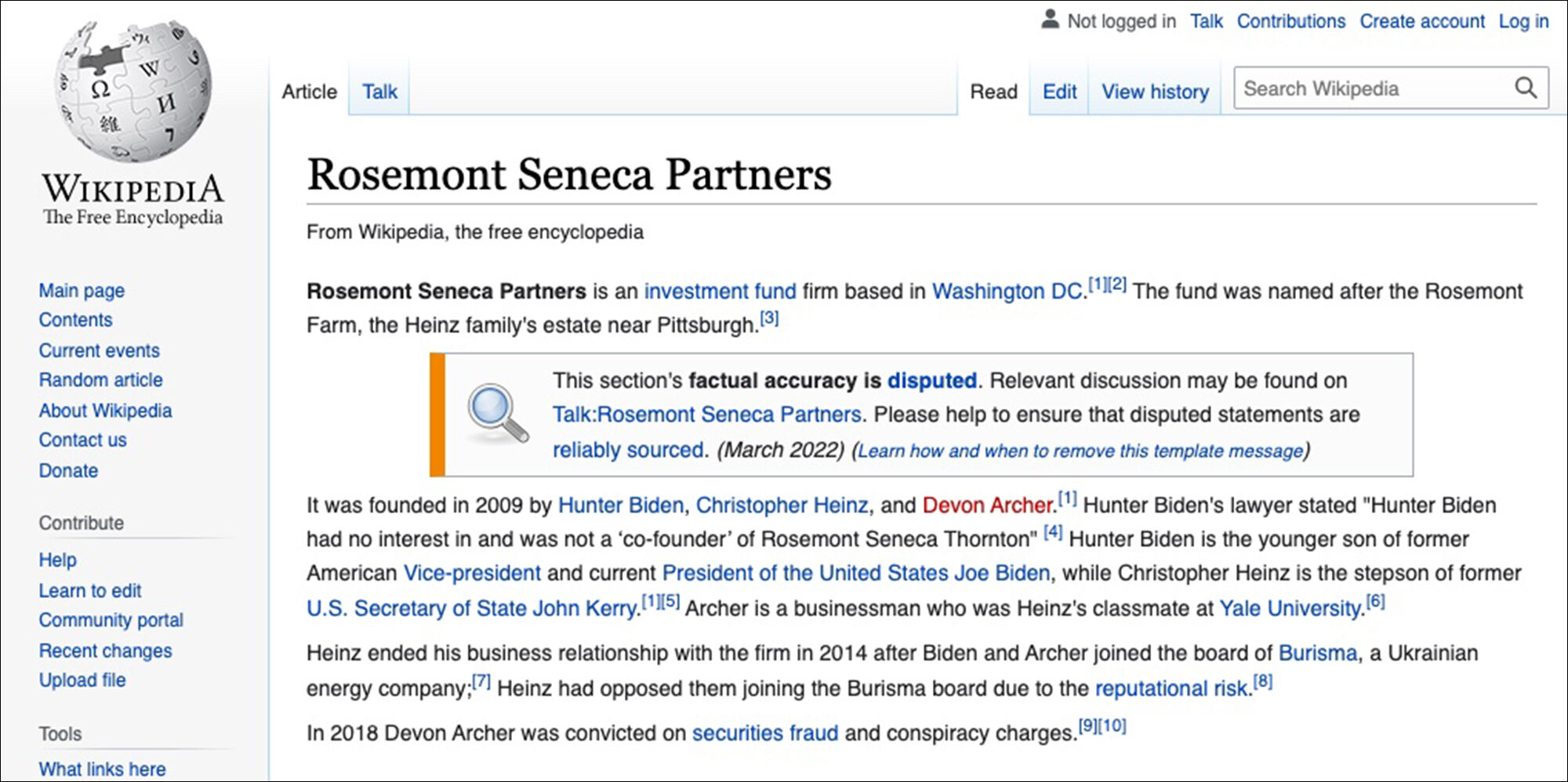Click inside the Search Wikipedia field
Image resolution: width=1568 pixels, height=782 pixels.
(x=1374, y=89)
